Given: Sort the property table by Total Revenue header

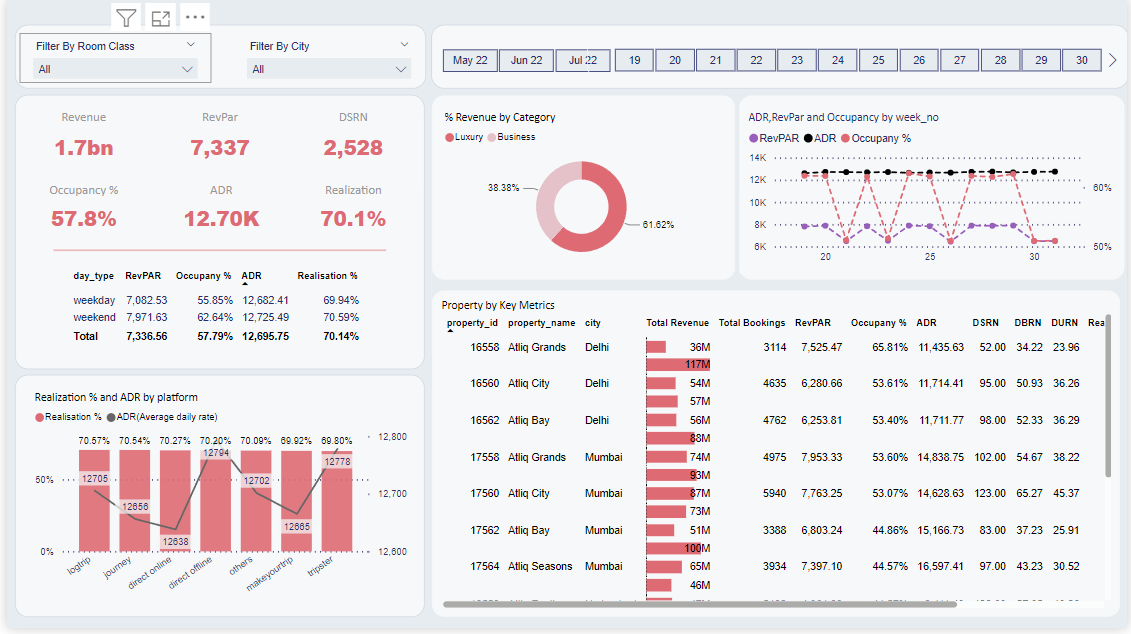Looking at the screenshot, I should click(x=677, y=323).
